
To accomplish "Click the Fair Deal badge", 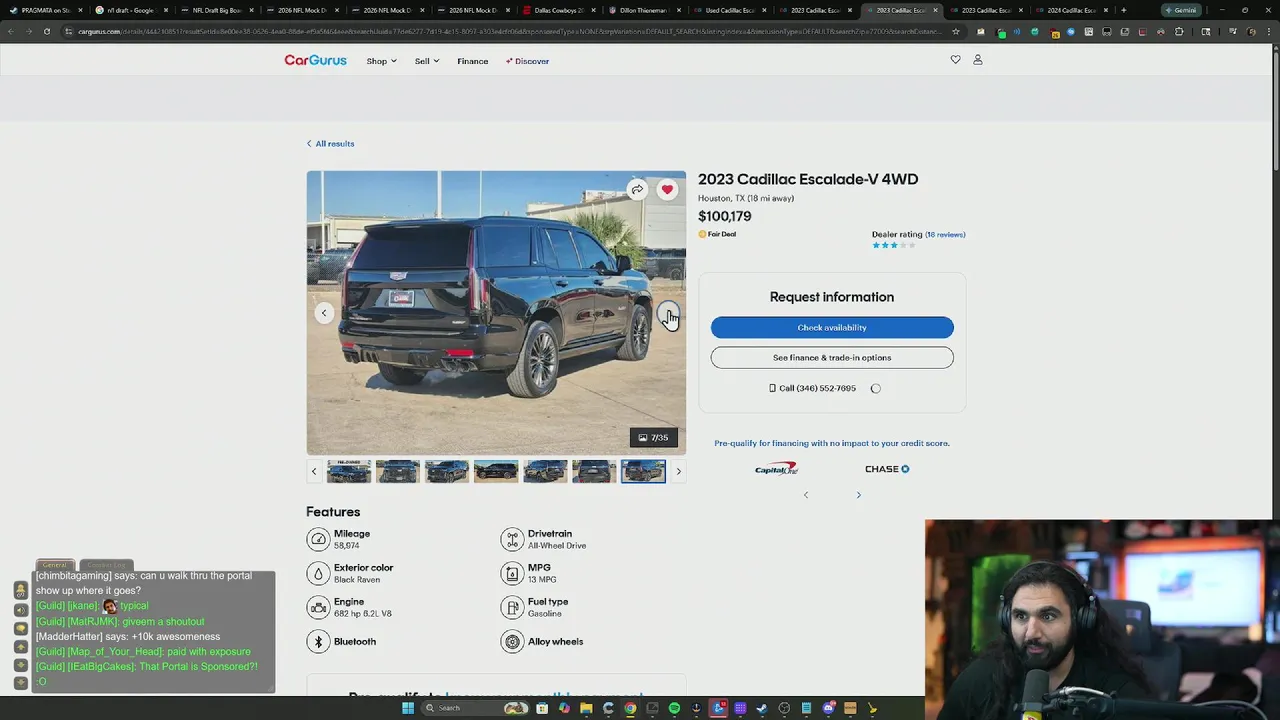I will [x=717, y=234].
